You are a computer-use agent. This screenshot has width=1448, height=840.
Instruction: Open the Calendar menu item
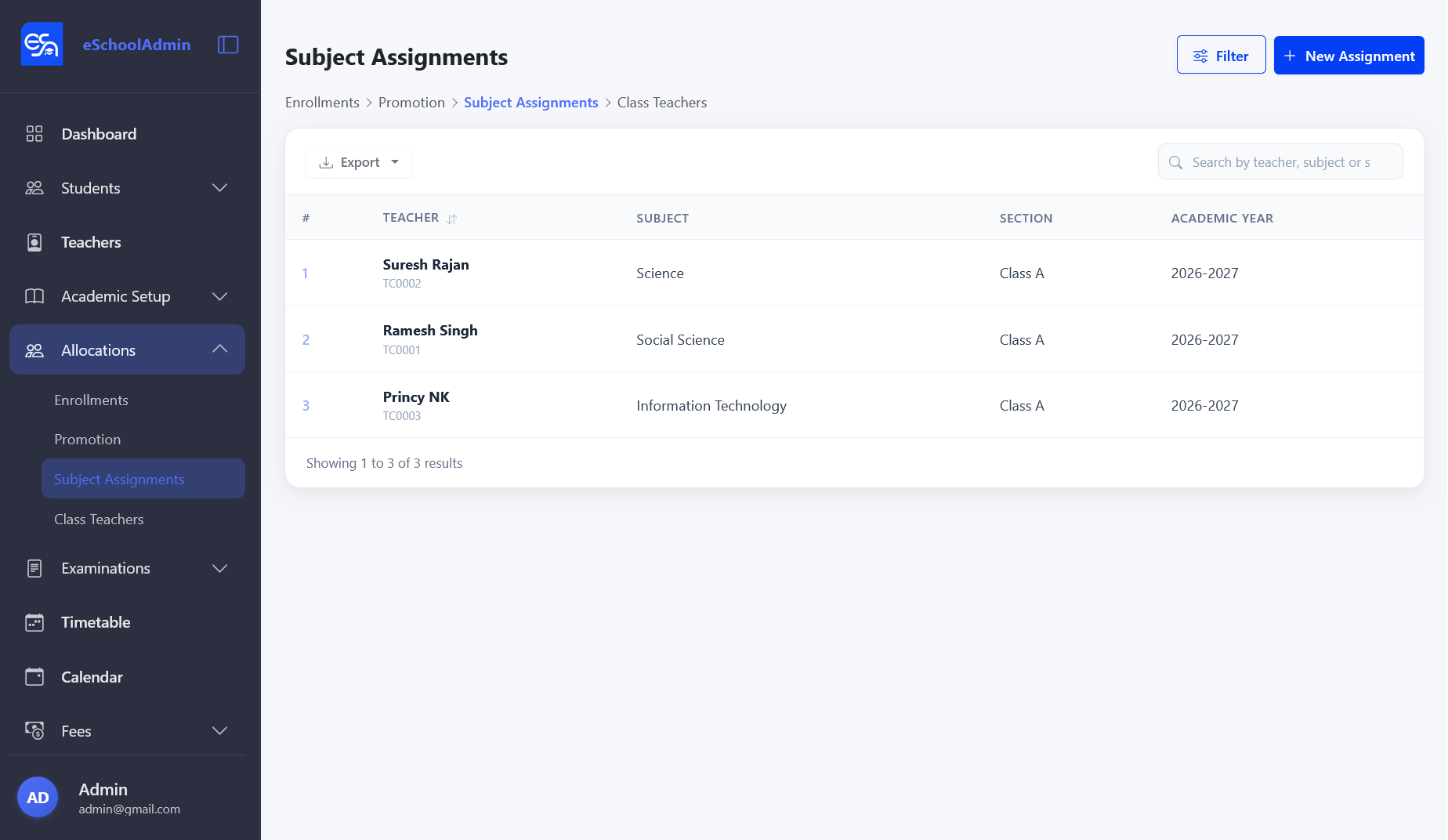(127, 677)
